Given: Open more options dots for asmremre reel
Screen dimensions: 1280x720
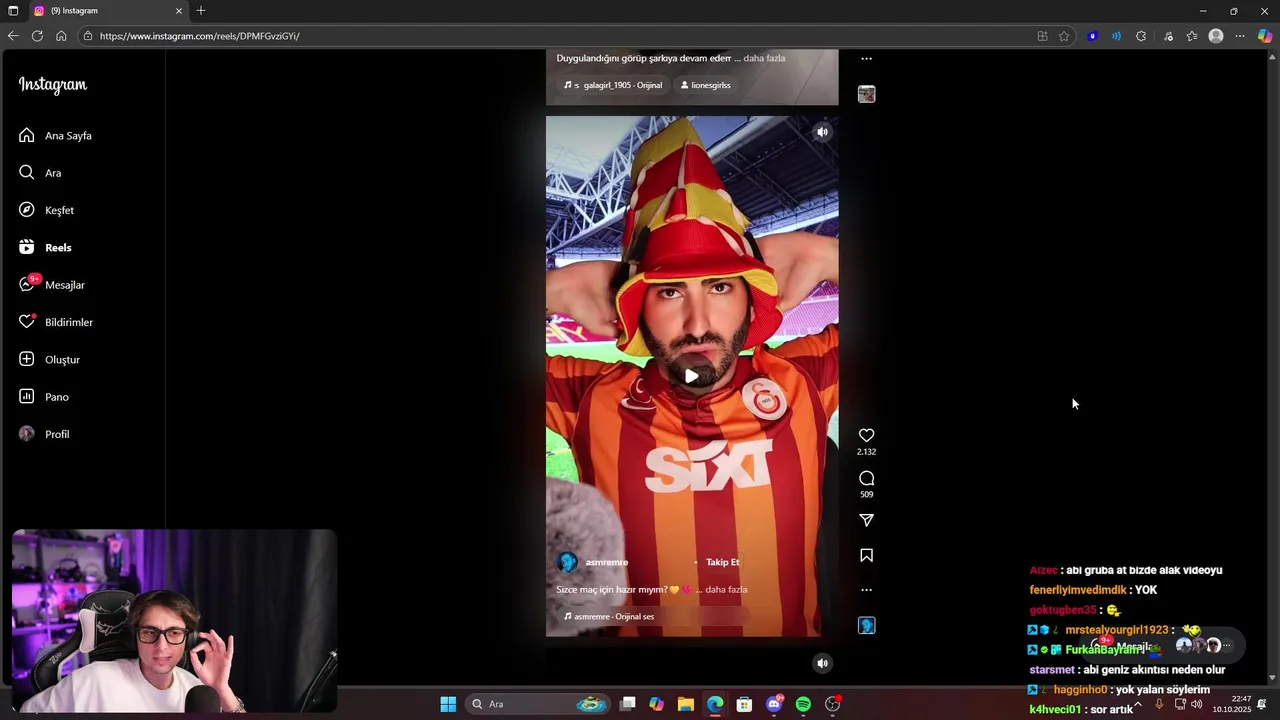Looking at the screenshot, I should point(866,590).
